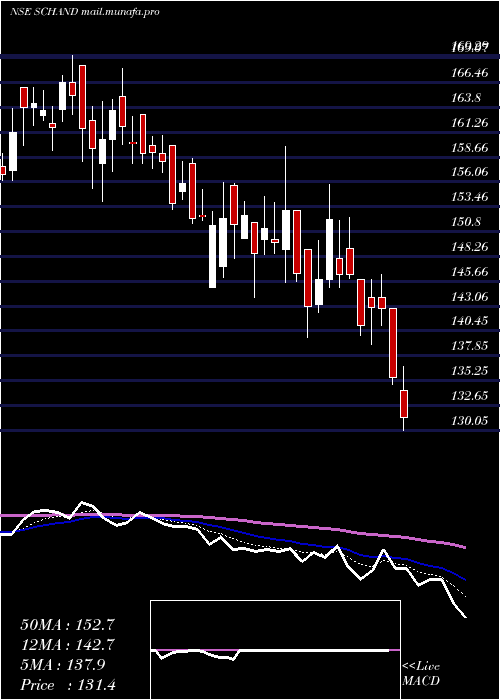Select the 145.66 price axis label
500x700 pixels.
coord(470,271)
